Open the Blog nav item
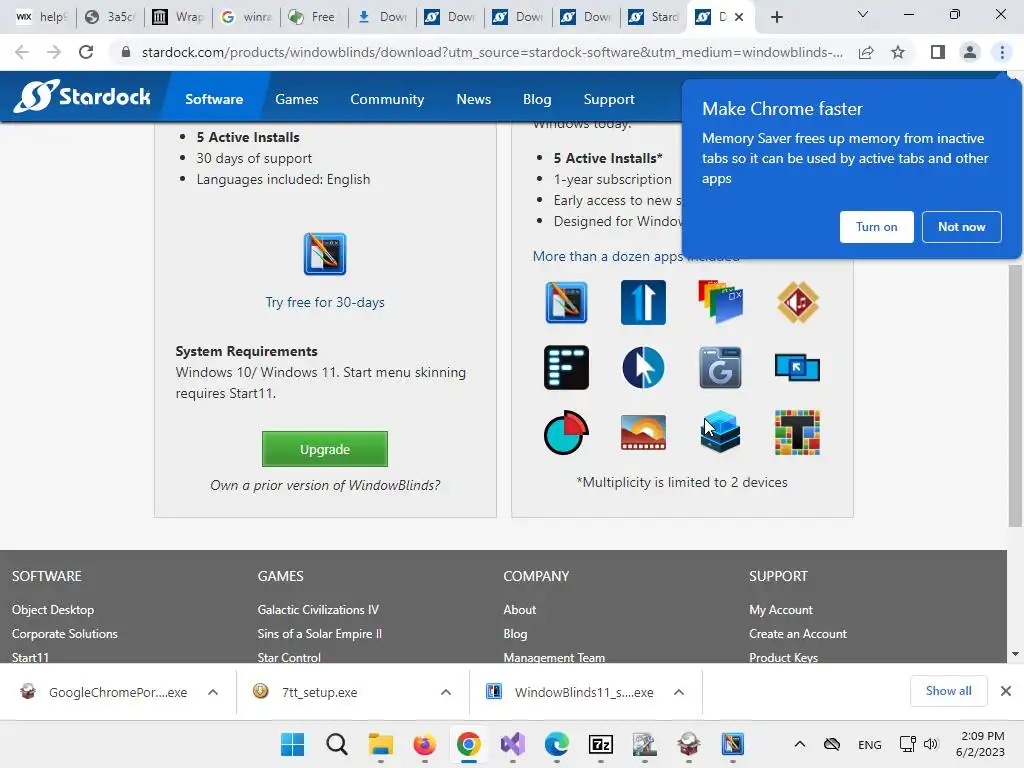 click(537, 99)
